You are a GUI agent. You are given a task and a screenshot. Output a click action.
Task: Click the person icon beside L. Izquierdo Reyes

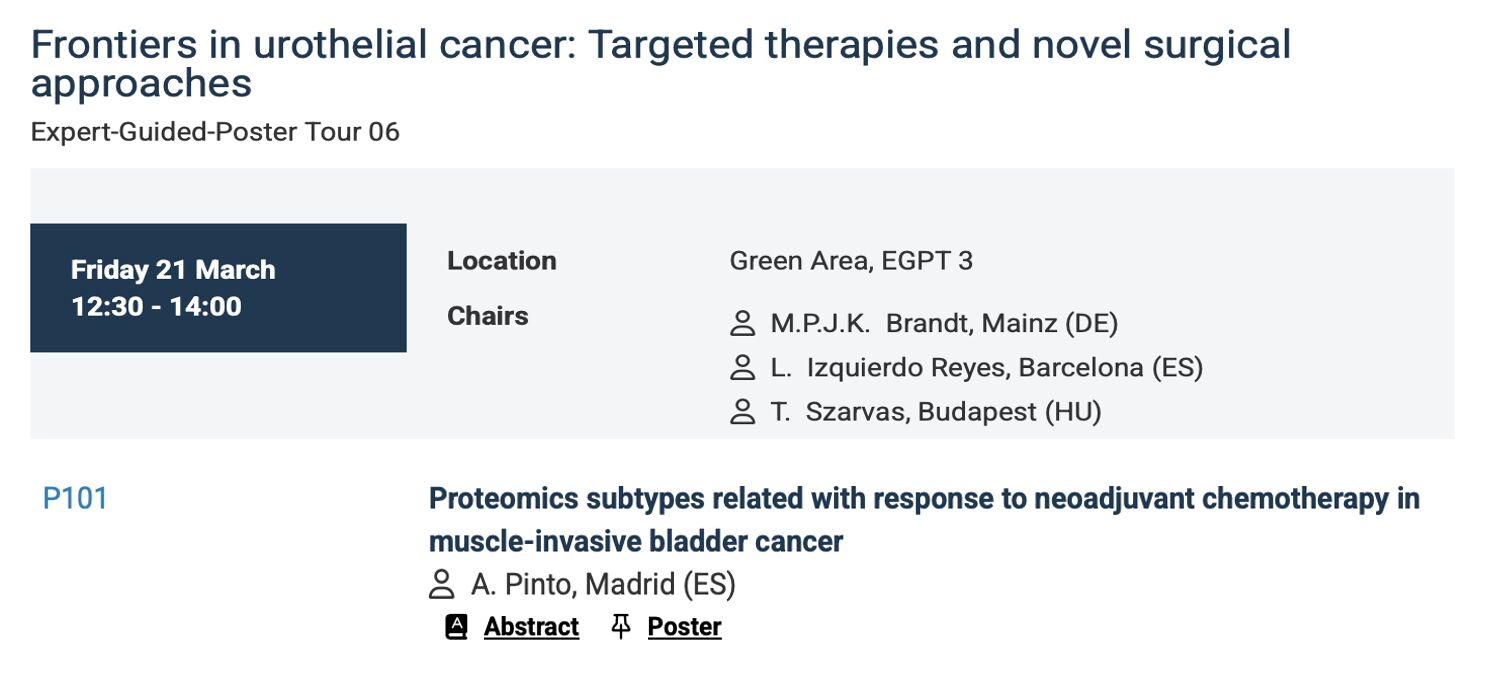pos(742,368)
